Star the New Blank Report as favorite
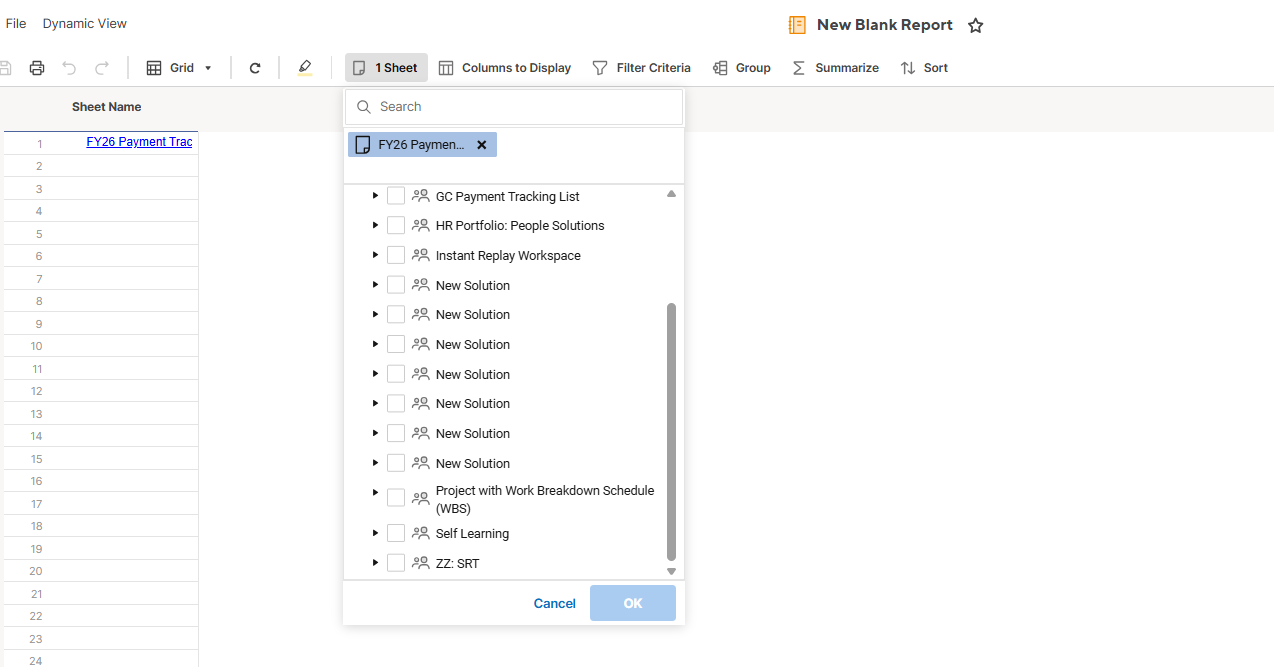Viewport: 1274px width, 667px height. tap(976, 26)
